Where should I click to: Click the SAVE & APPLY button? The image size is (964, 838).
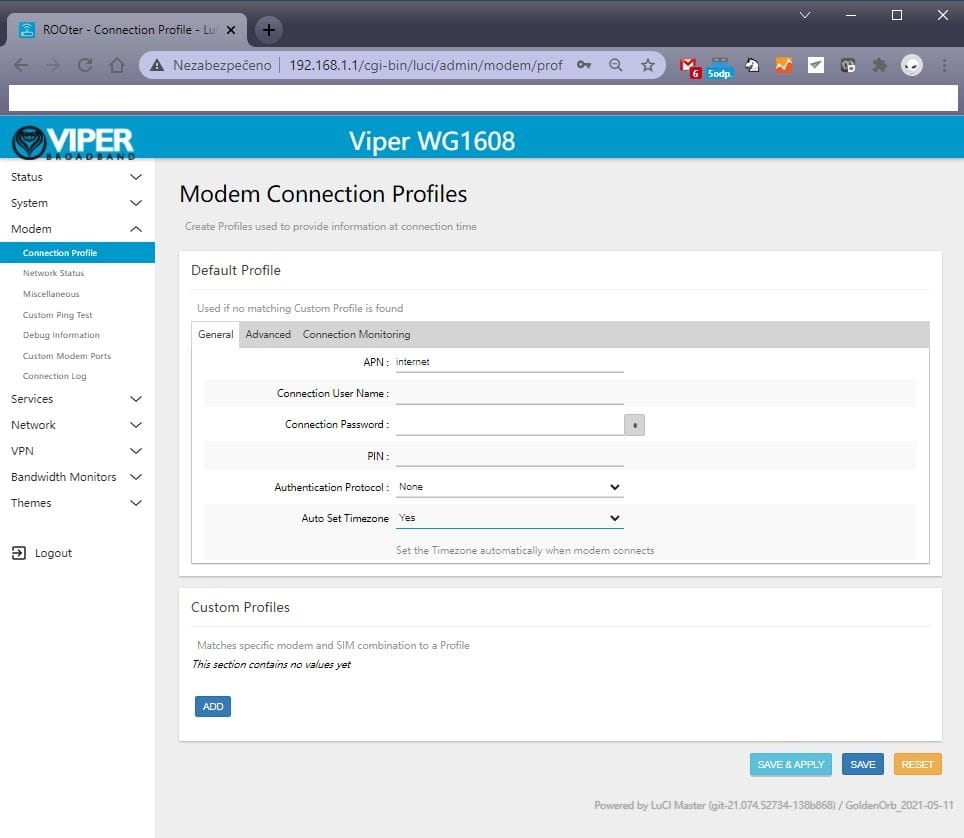(x=791, y=764)
